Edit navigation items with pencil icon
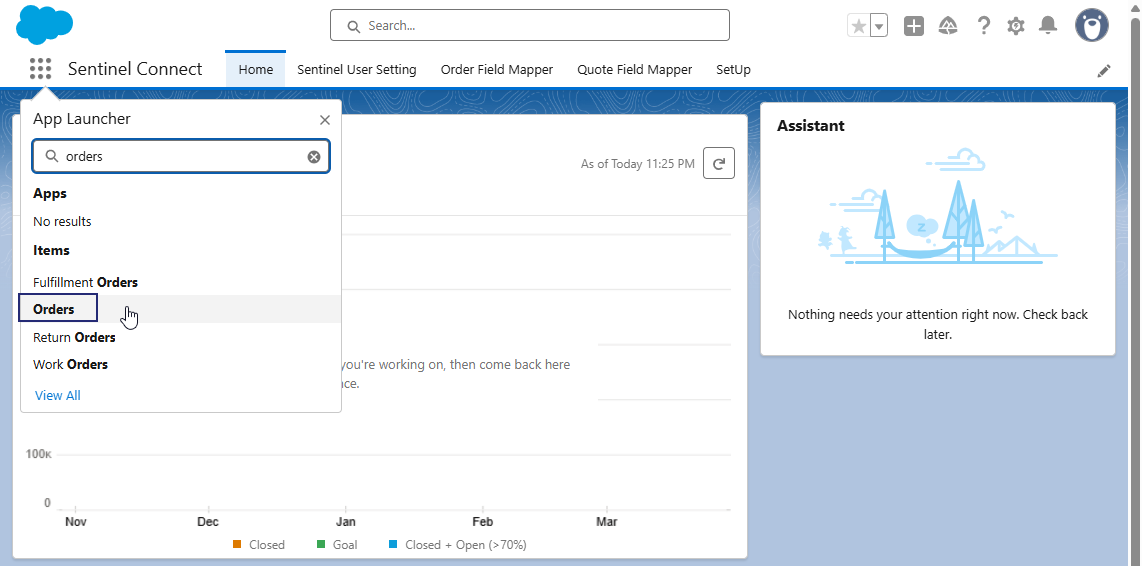 [1104, 70]
